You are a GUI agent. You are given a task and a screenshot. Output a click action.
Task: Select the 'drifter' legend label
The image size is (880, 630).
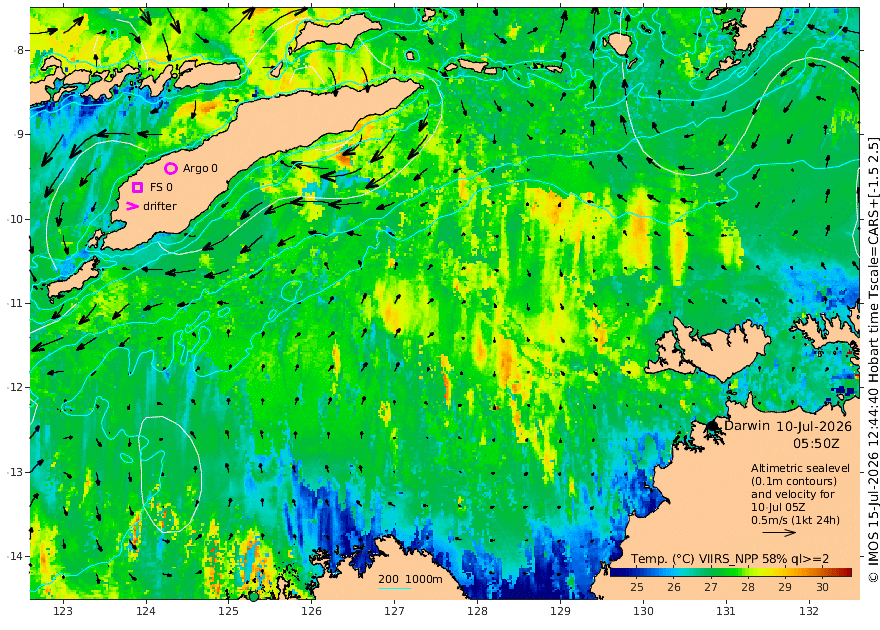pos(160,206)
